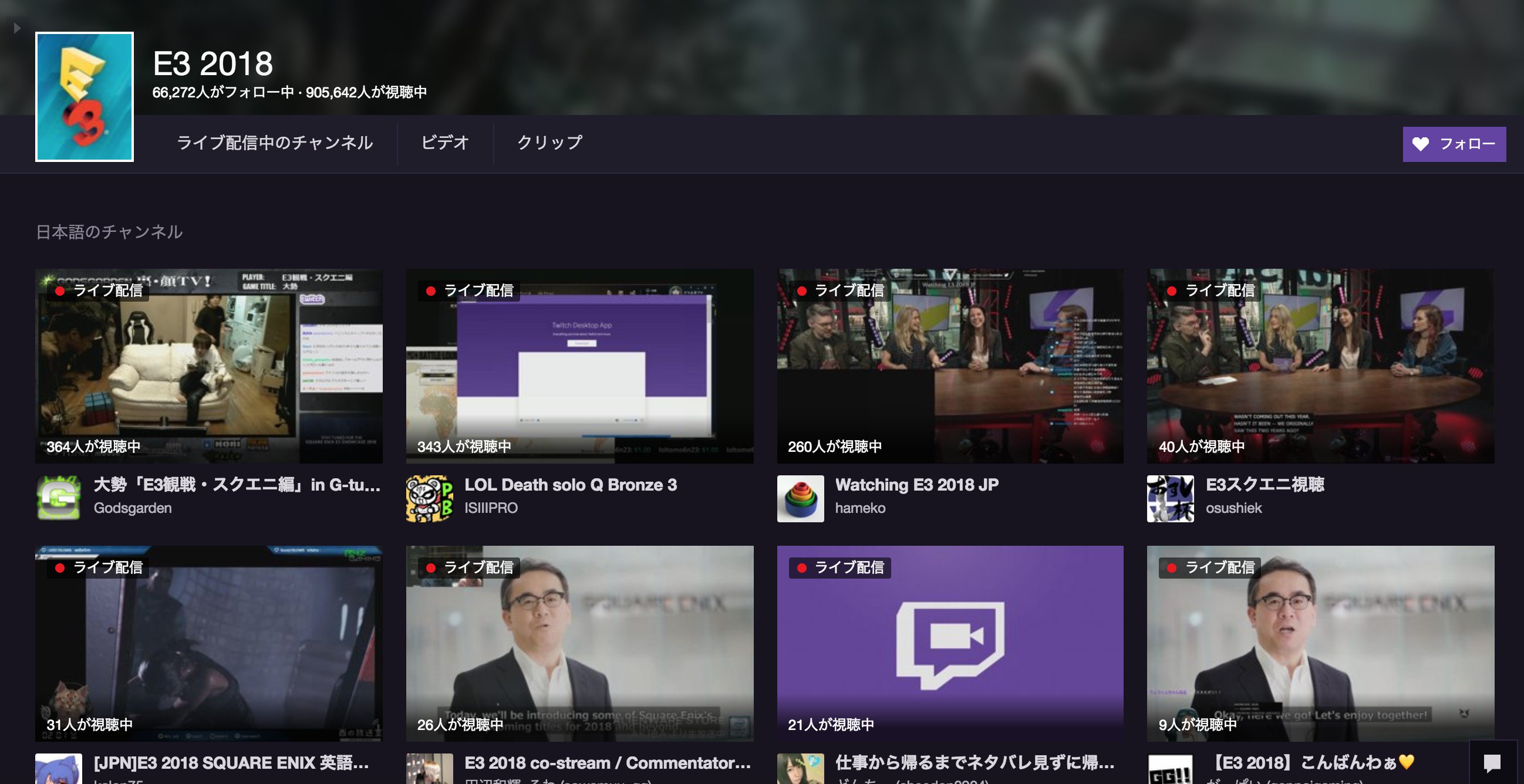This screenshot has width=1524, height=784.
Task: Open the chat bubble icon
Action: pos(1492,763)
